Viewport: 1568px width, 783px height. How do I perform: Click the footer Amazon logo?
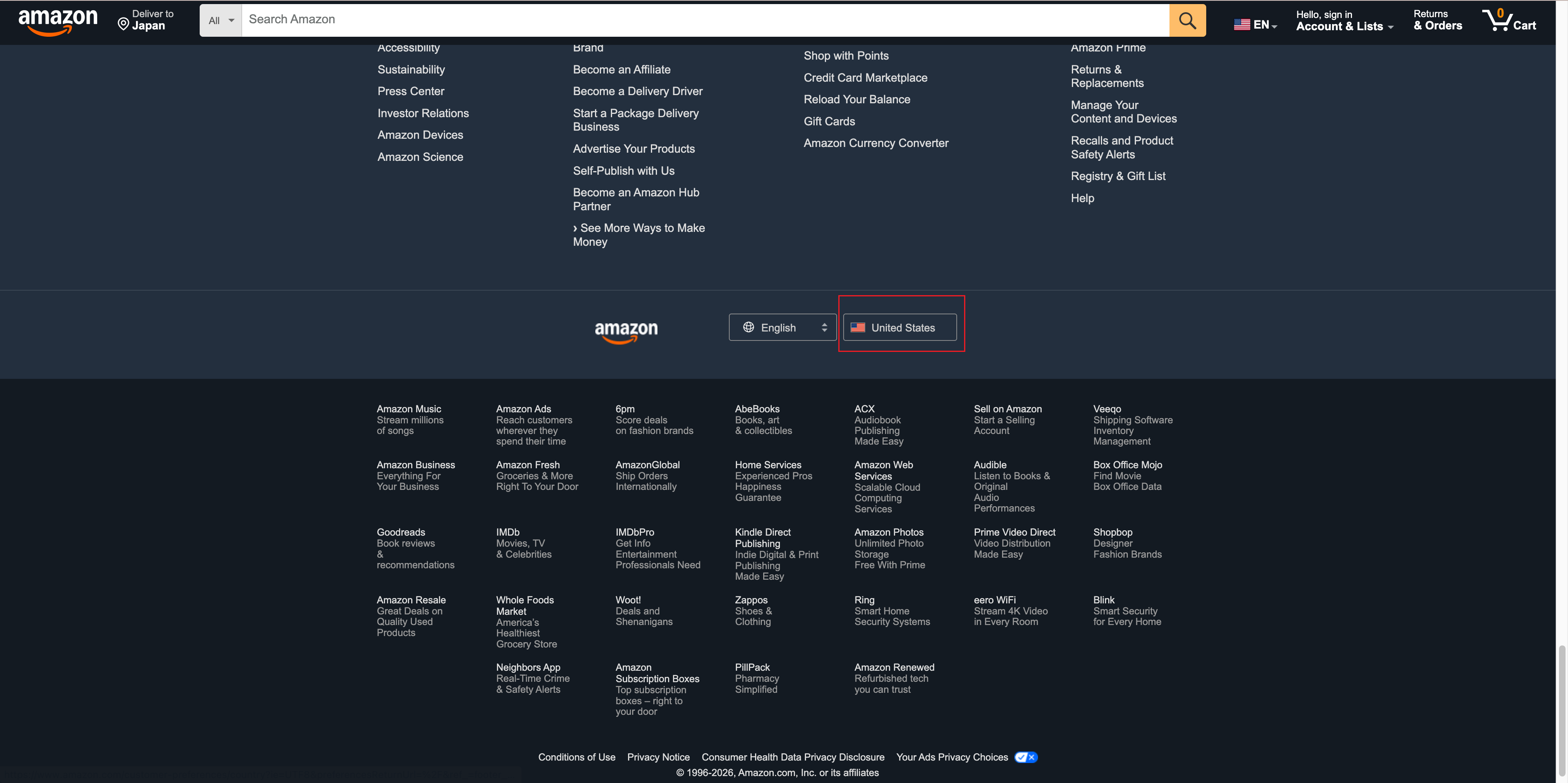(x=626, y=331)
